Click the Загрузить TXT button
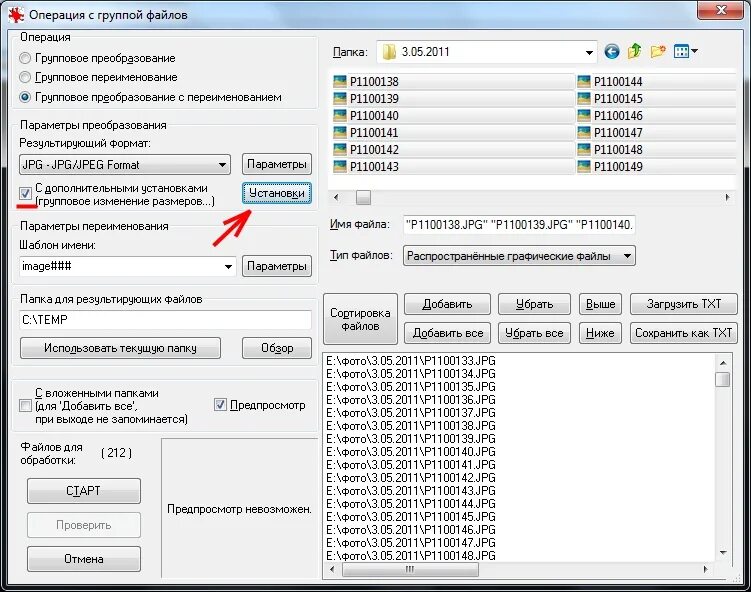This screenshot has height=592, width=751. click(x=683, y=304)
